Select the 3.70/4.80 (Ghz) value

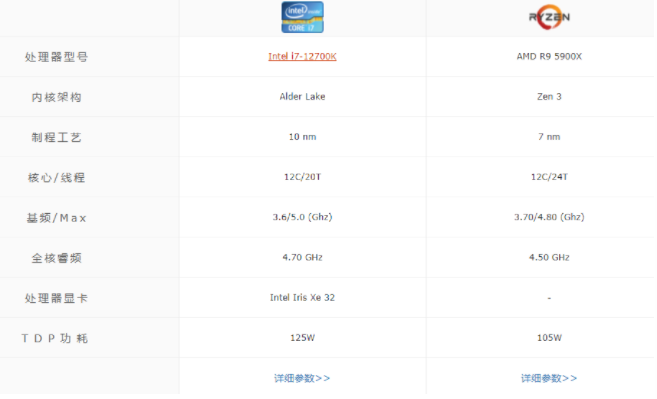click(549, 217)
